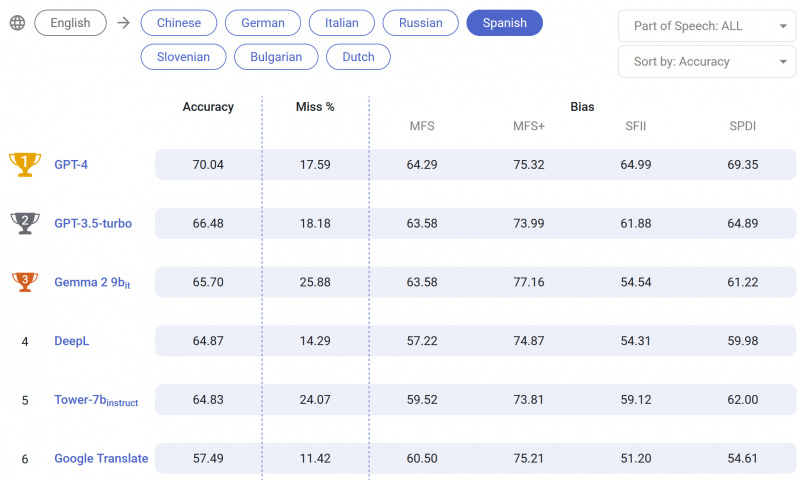800x480 pixels.
Task: Open the Part of Speech dropdown
Action: (x=707, y=26)
